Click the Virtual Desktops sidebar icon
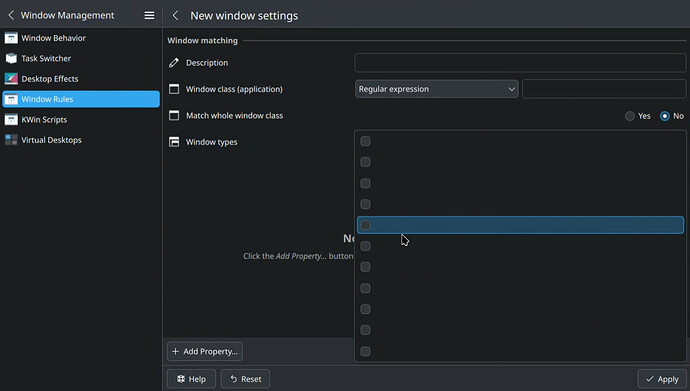 tap(11, 140)
